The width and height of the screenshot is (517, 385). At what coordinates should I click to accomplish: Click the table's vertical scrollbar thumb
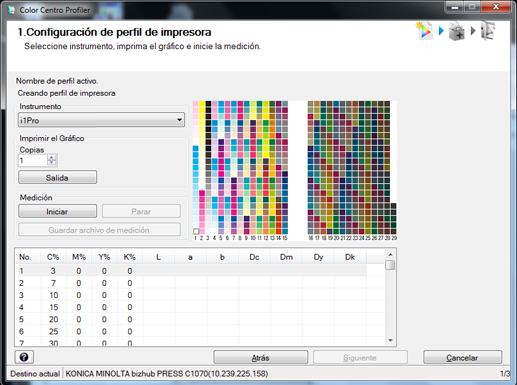(390, 265)
